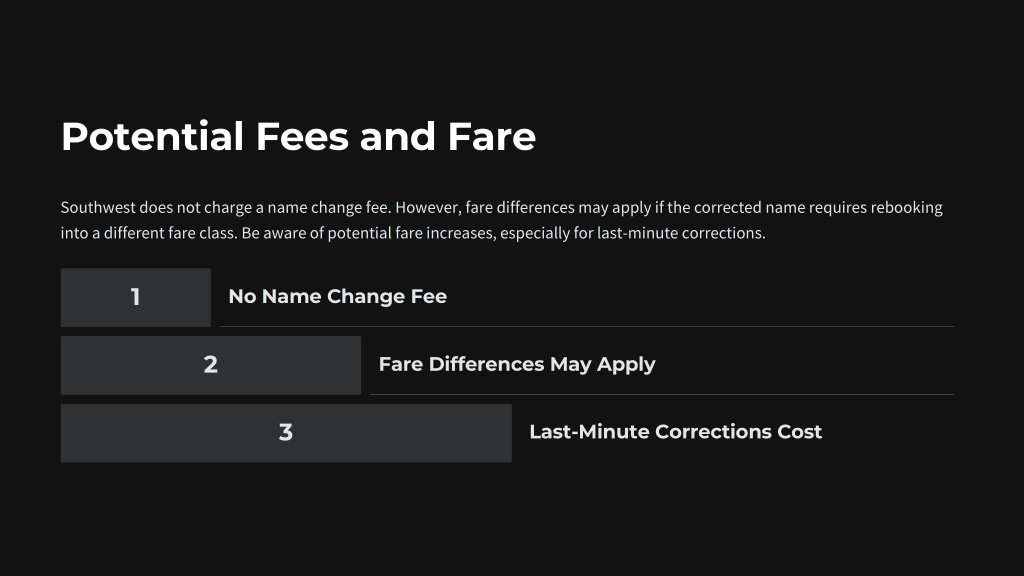Select the divider line under 'Fare Differences May Apply'
This screenshot has height=576, width=1024.
[662, 394]
